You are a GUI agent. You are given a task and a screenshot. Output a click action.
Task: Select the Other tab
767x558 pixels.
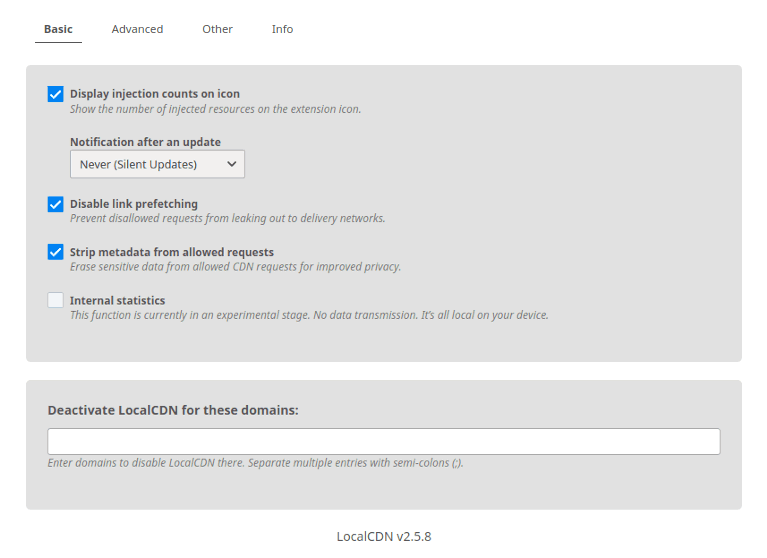[x=218, y=29]
